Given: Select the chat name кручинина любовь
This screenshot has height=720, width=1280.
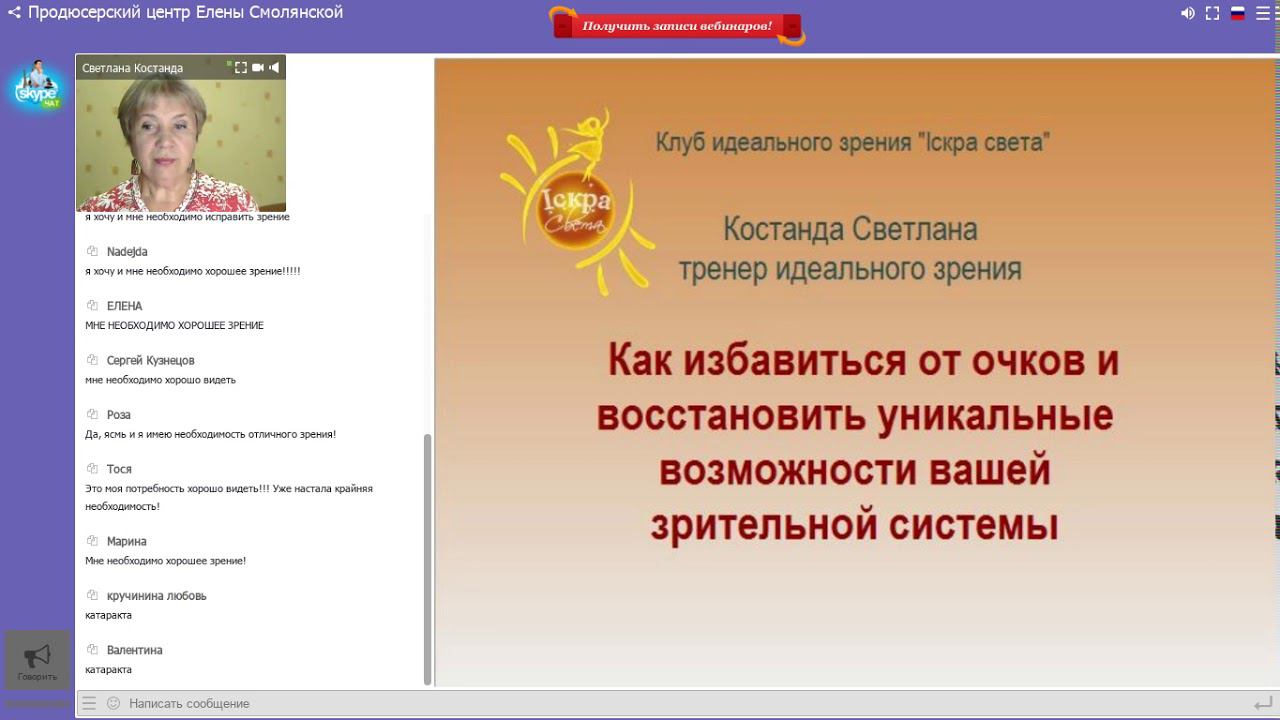Looking at the screenshot, I should (157, 596).
